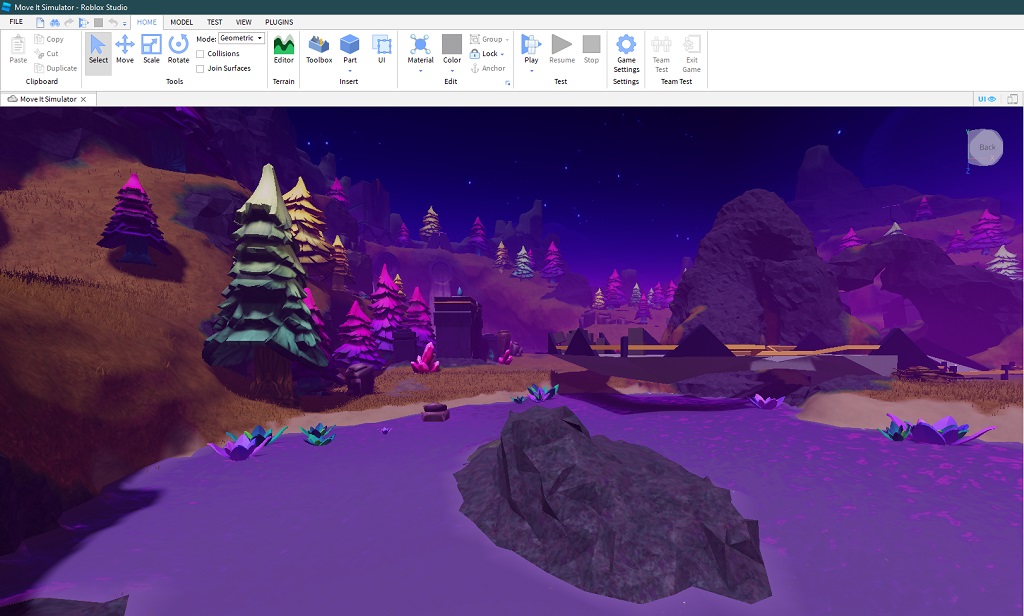Viewport: 1024px width, 616px height.
Task: Click Copy in the Clipboard group
Action: [x=49, y=39]
